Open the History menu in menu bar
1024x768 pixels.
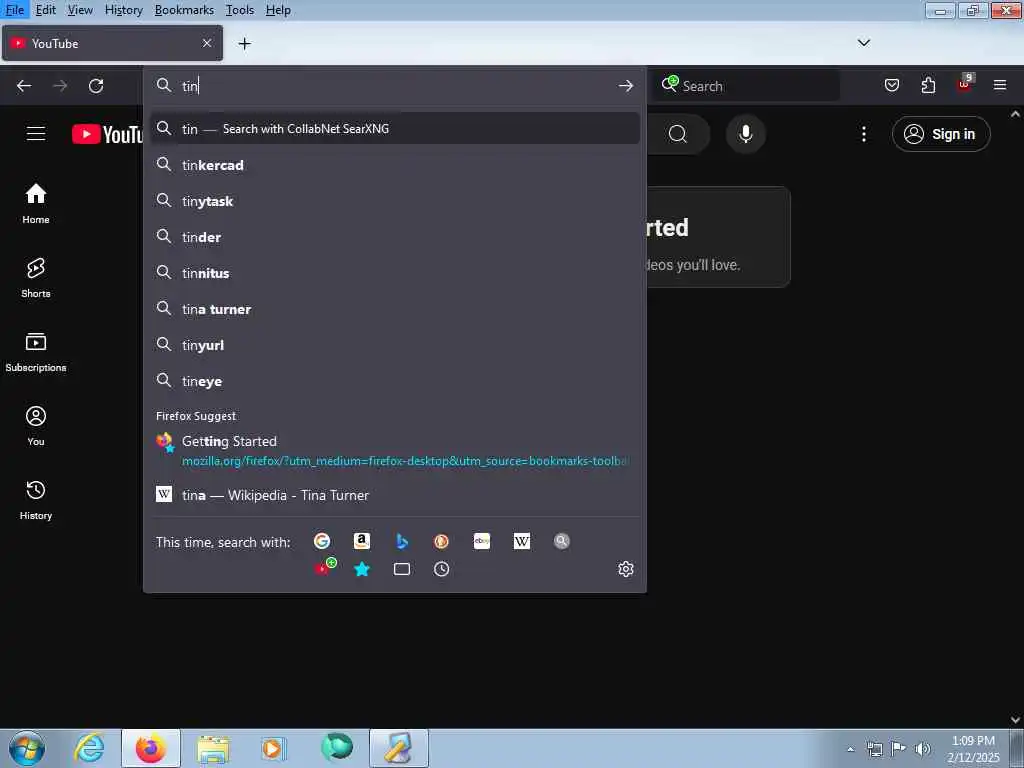point(123,10)
